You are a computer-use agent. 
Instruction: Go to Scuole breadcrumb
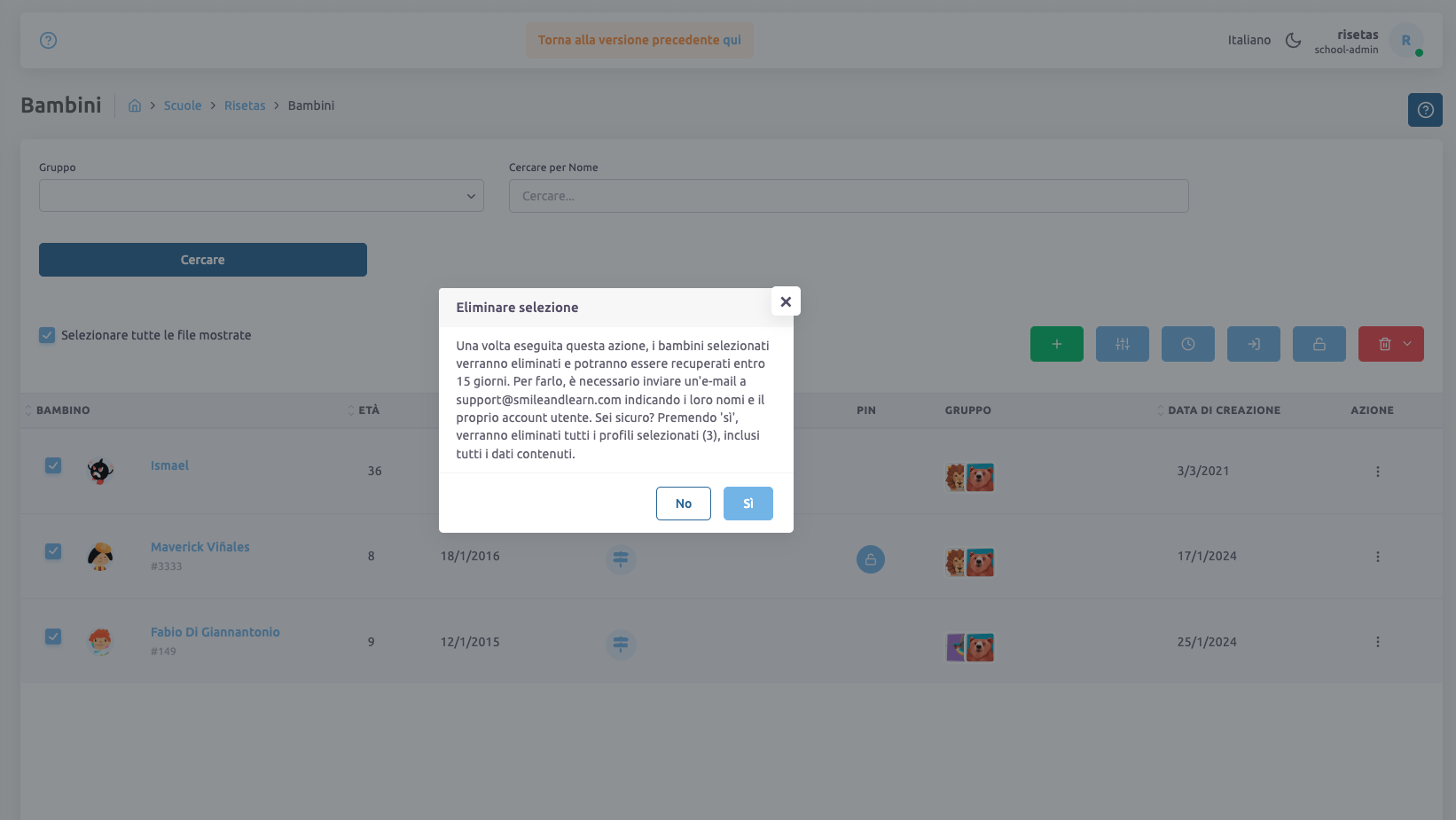pos(182,105)
